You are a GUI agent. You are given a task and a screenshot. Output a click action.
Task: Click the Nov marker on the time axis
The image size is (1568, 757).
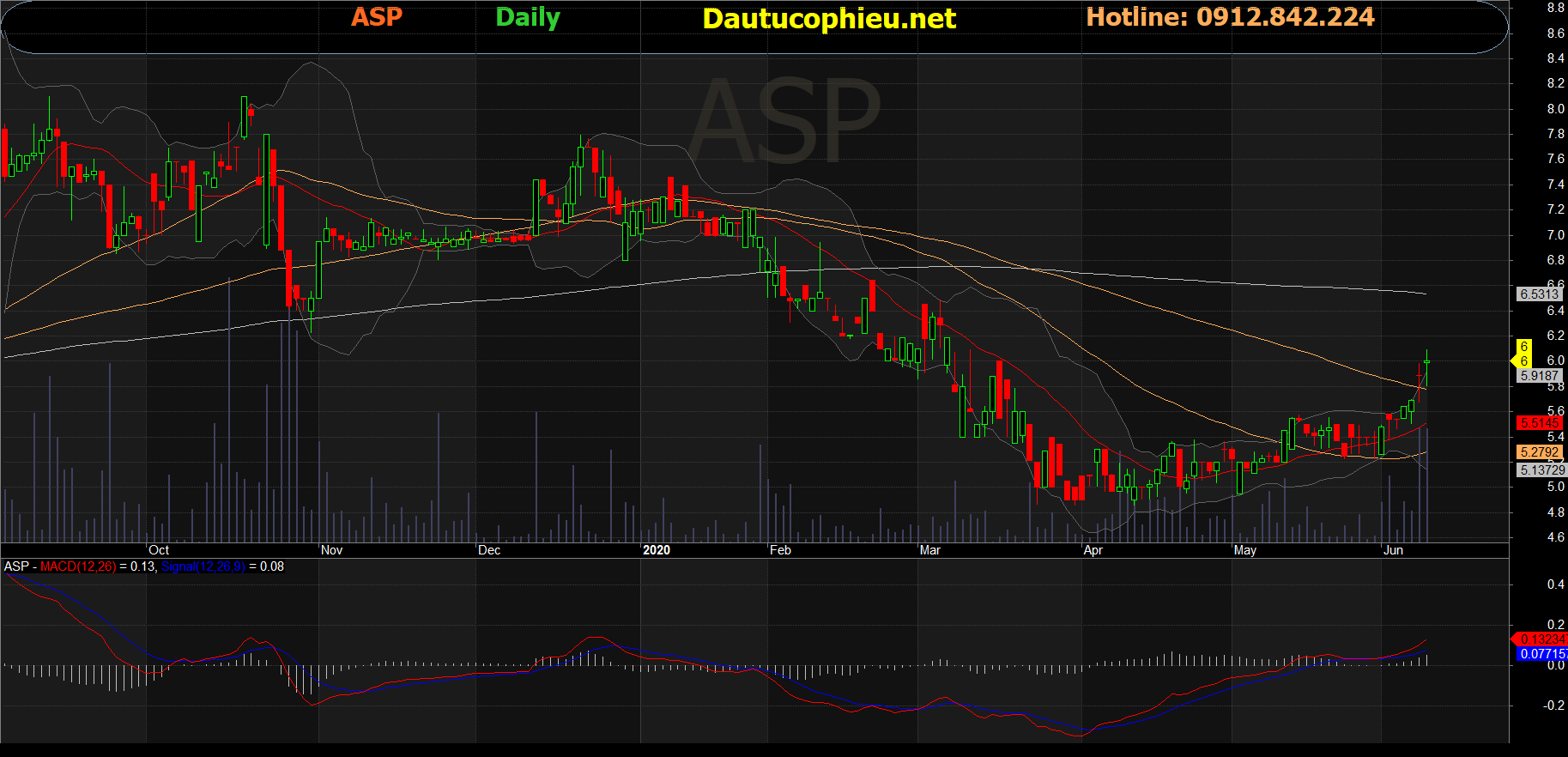point(331,550)
